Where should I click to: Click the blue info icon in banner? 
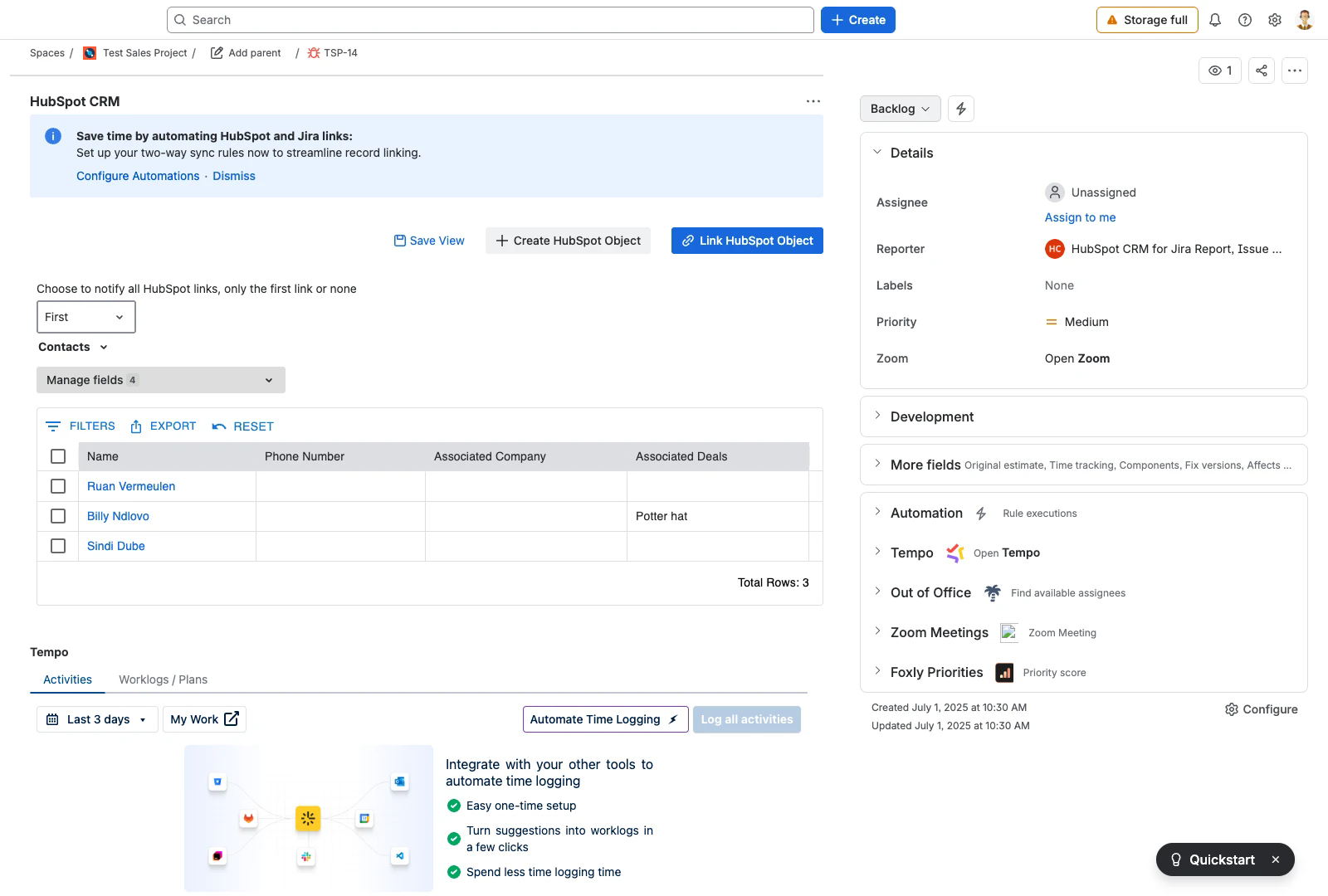coord(53,136)
